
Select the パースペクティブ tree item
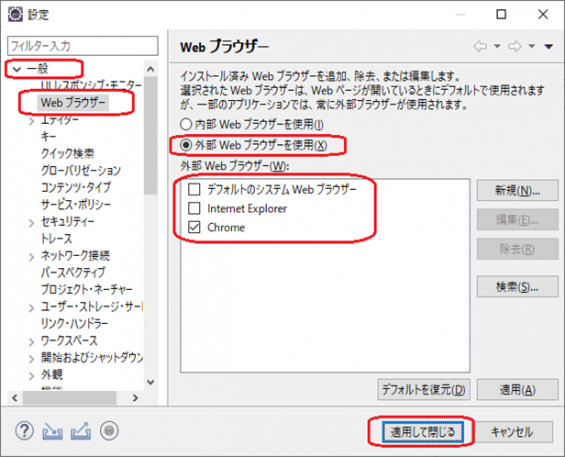click(73, 272)
